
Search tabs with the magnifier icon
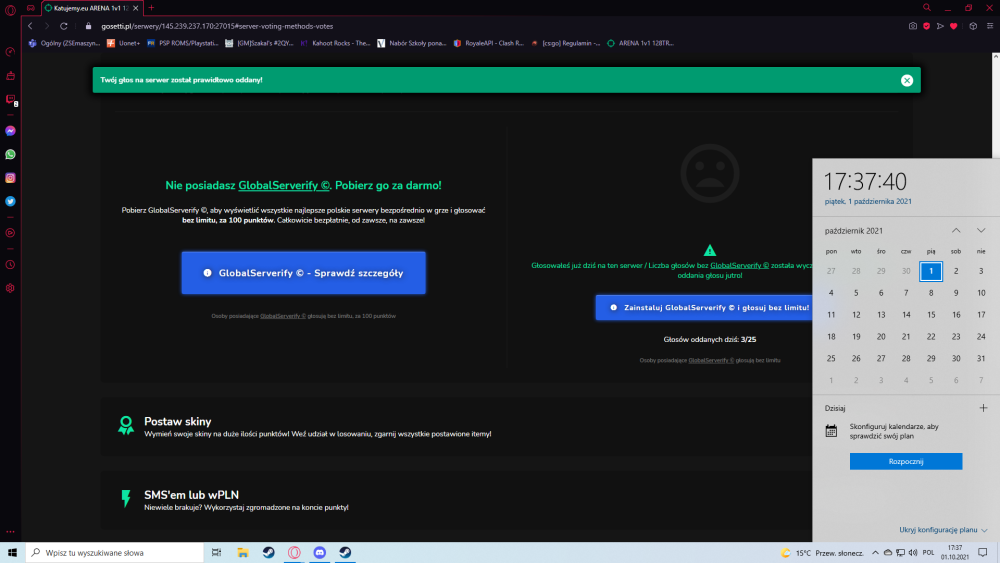click(x=927, y=8)
